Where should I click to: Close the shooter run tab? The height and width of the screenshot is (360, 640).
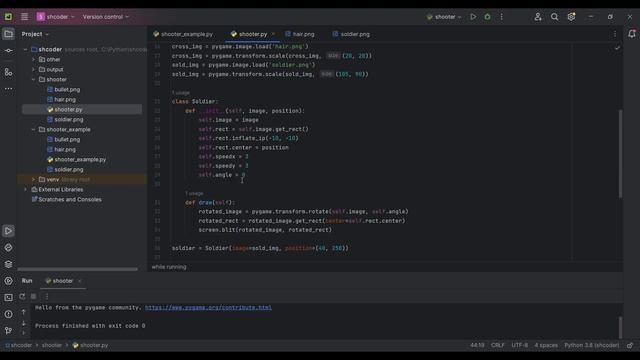(80, 281)
